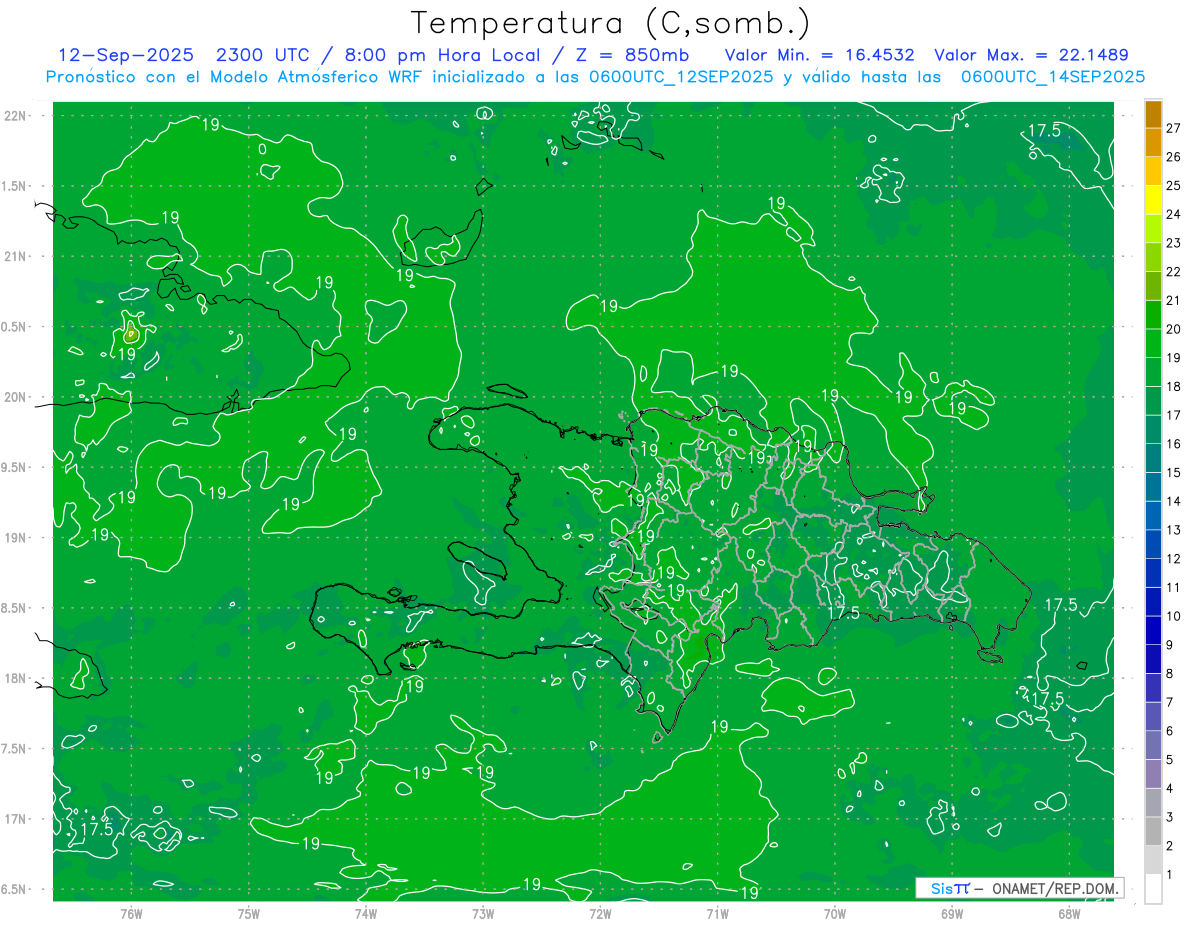Click the '75W' longitude axis label
The width and height of the screenshot is (1200, 927).
[249, 914]
